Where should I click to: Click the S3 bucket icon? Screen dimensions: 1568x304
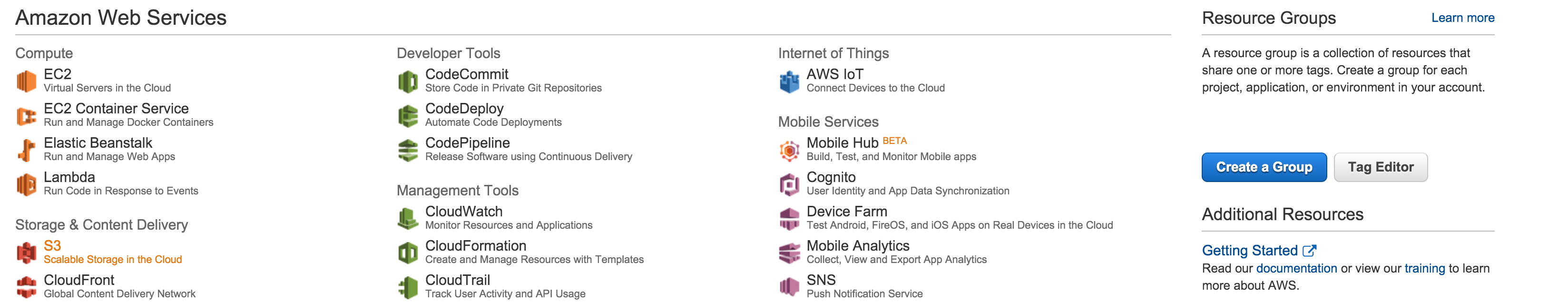26,252
